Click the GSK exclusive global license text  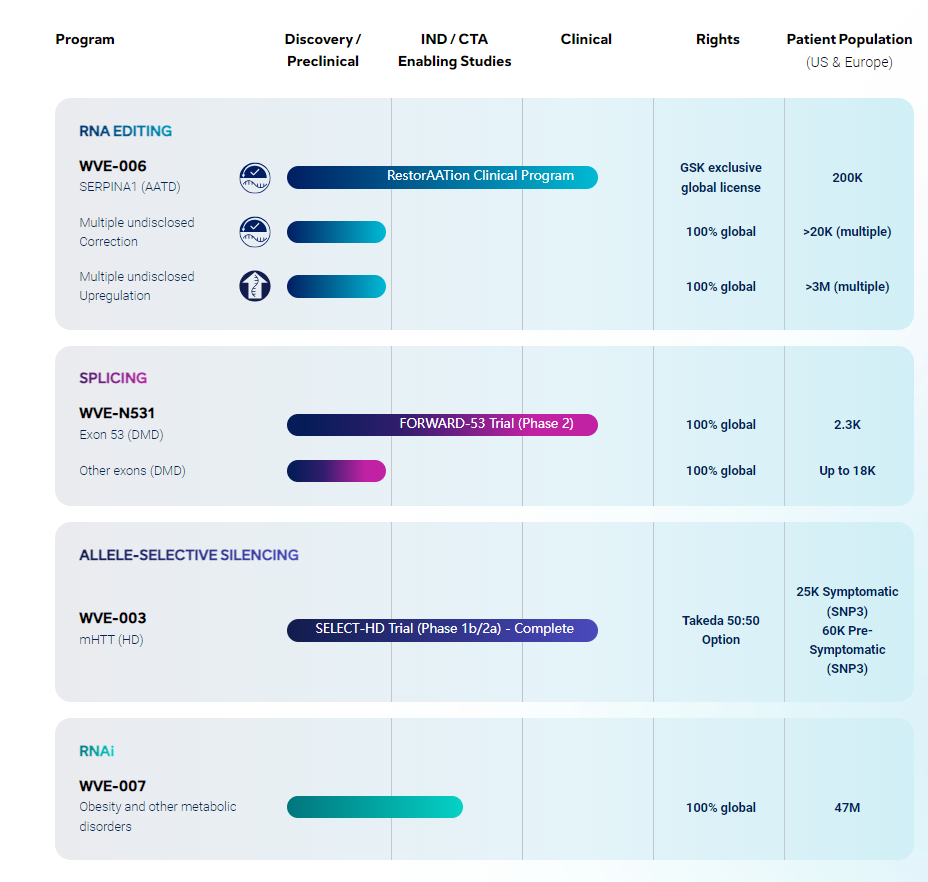click(720, 178)
